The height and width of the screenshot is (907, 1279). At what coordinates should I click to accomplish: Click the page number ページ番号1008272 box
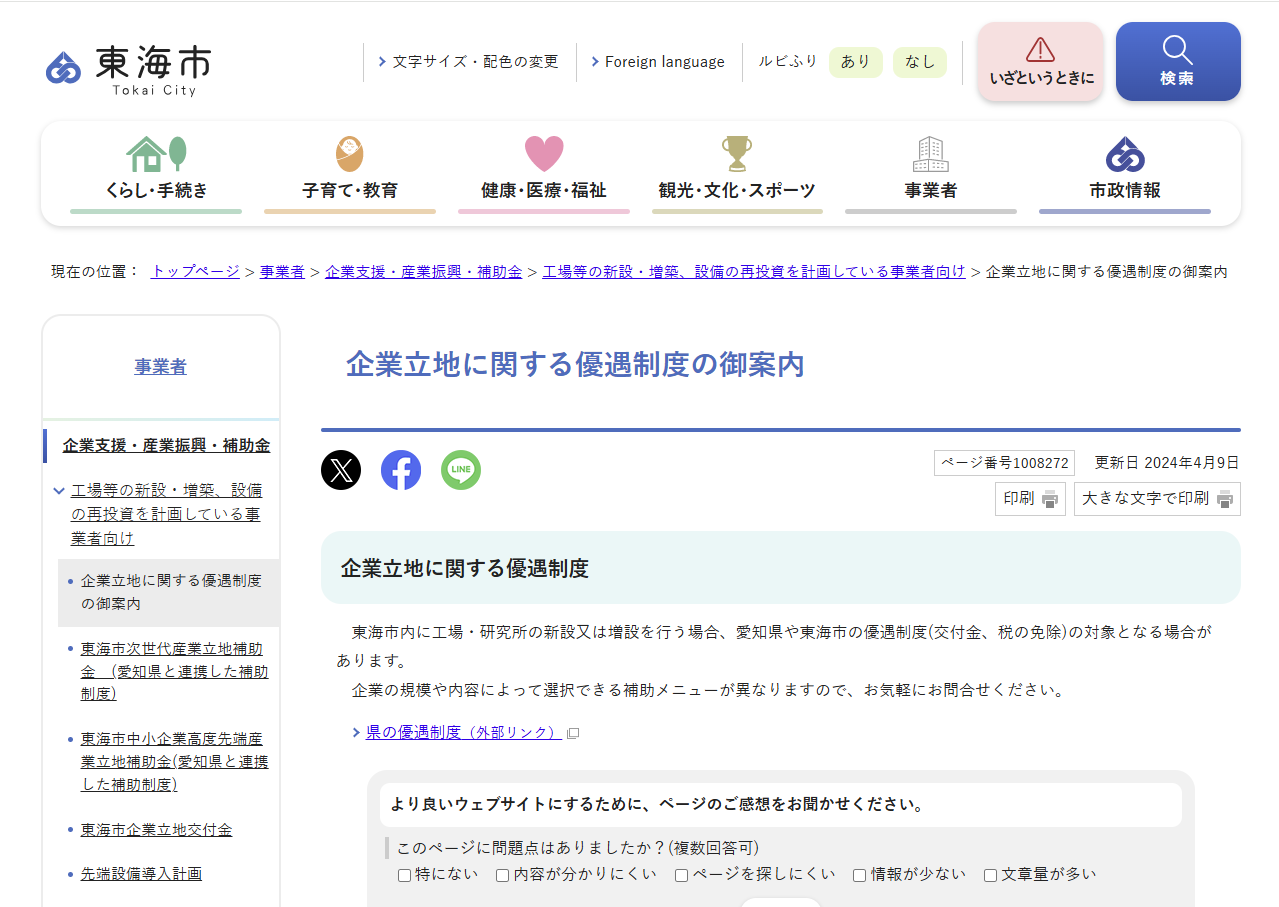tap(1005, 463)
